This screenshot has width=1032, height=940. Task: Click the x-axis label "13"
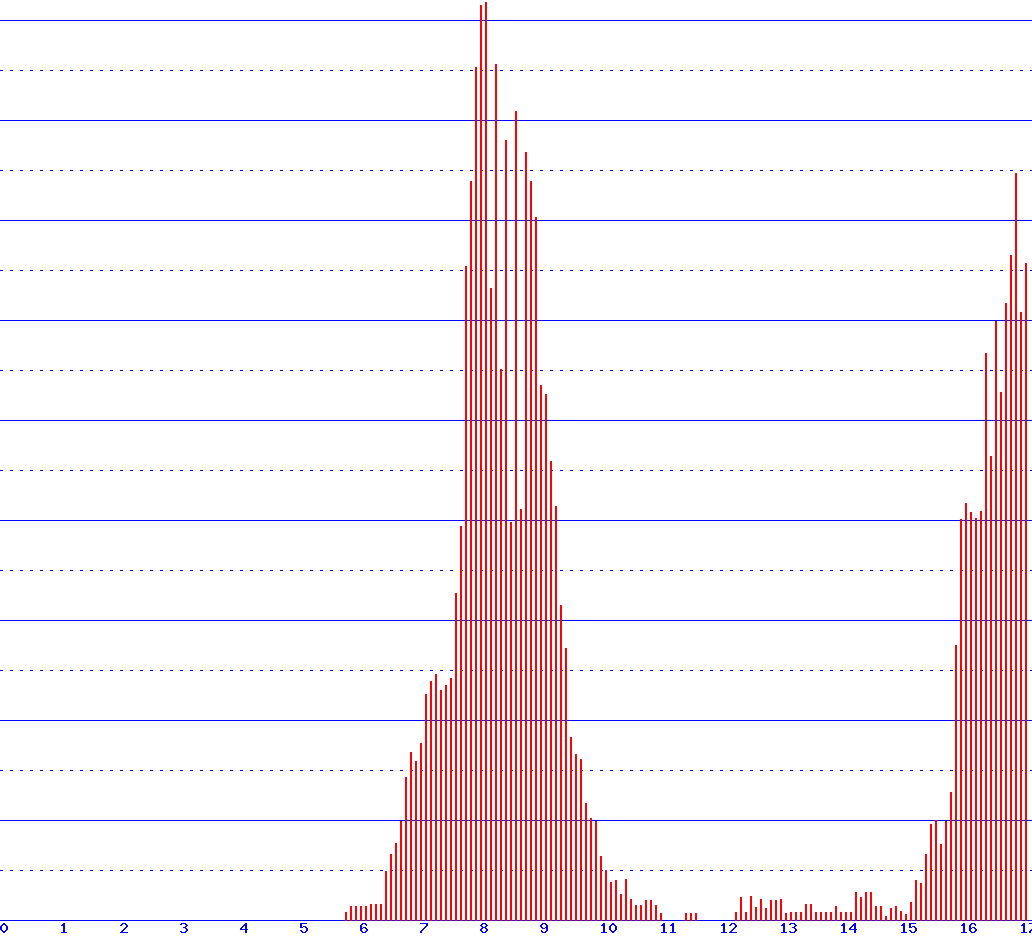[788, 929]
